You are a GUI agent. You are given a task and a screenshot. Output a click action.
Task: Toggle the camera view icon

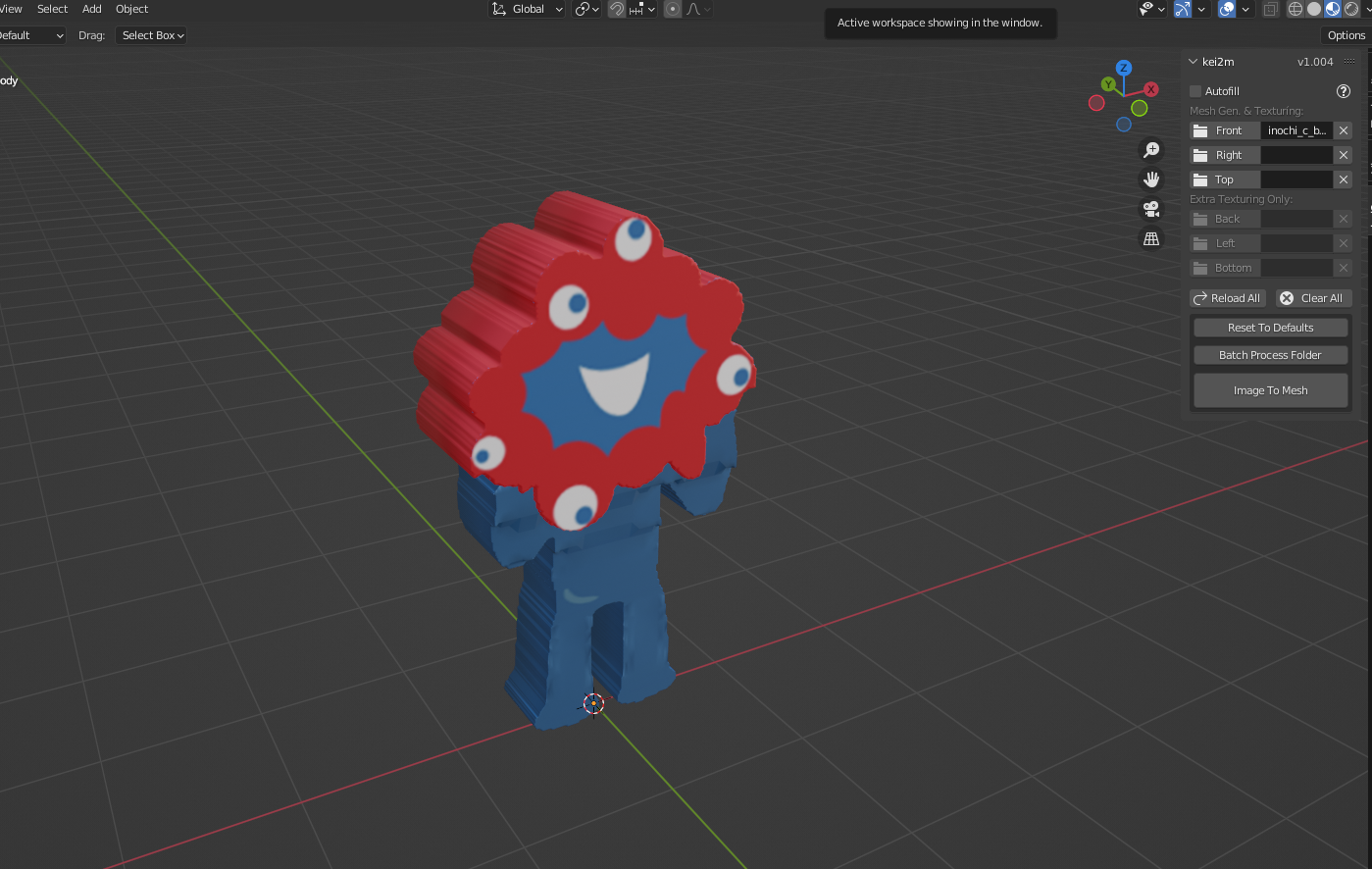(1151, 209)
